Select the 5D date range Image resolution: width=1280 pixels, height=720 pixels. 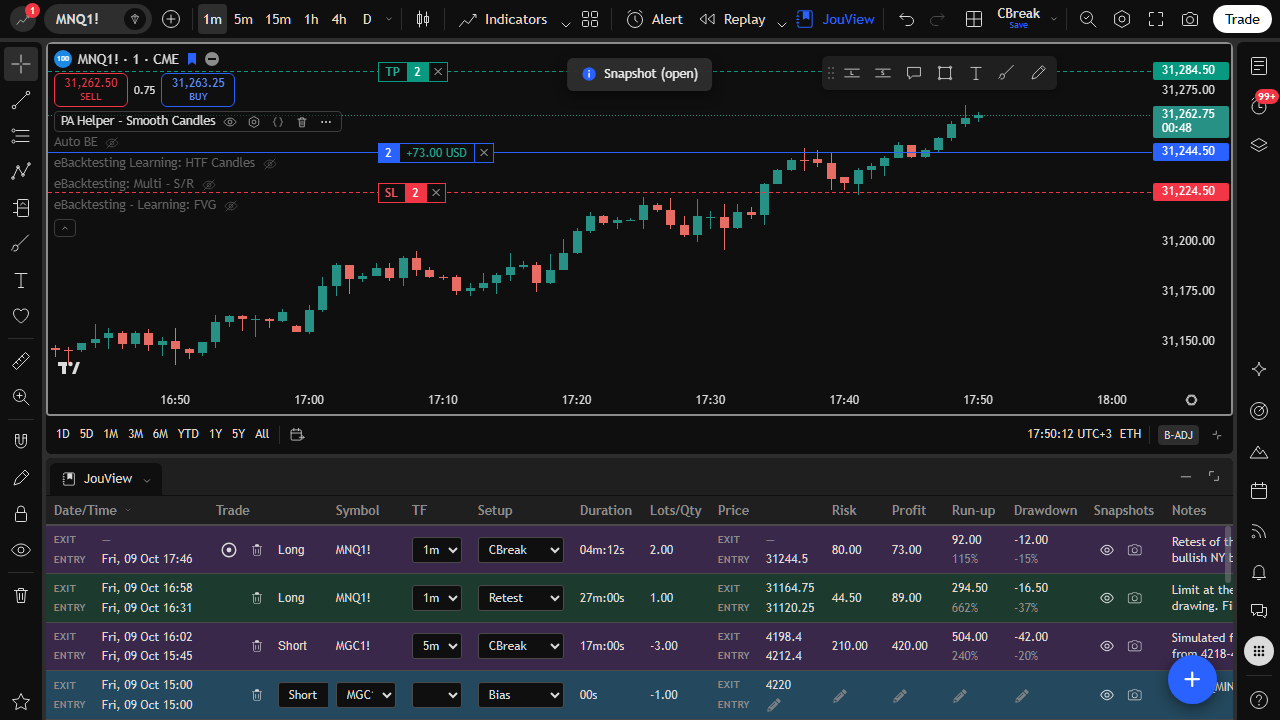pyautogui.click(x=86, y=434)
